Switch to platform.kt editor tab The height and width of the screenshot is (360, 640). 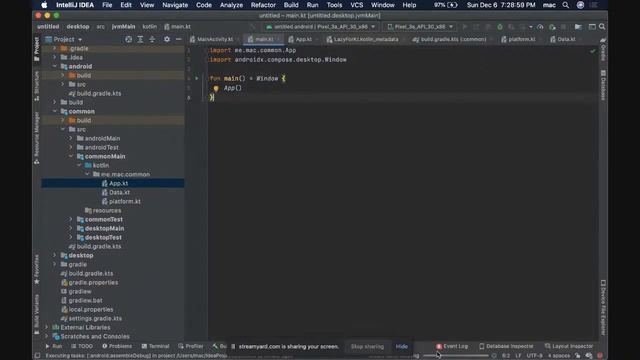tap(521, 39)
